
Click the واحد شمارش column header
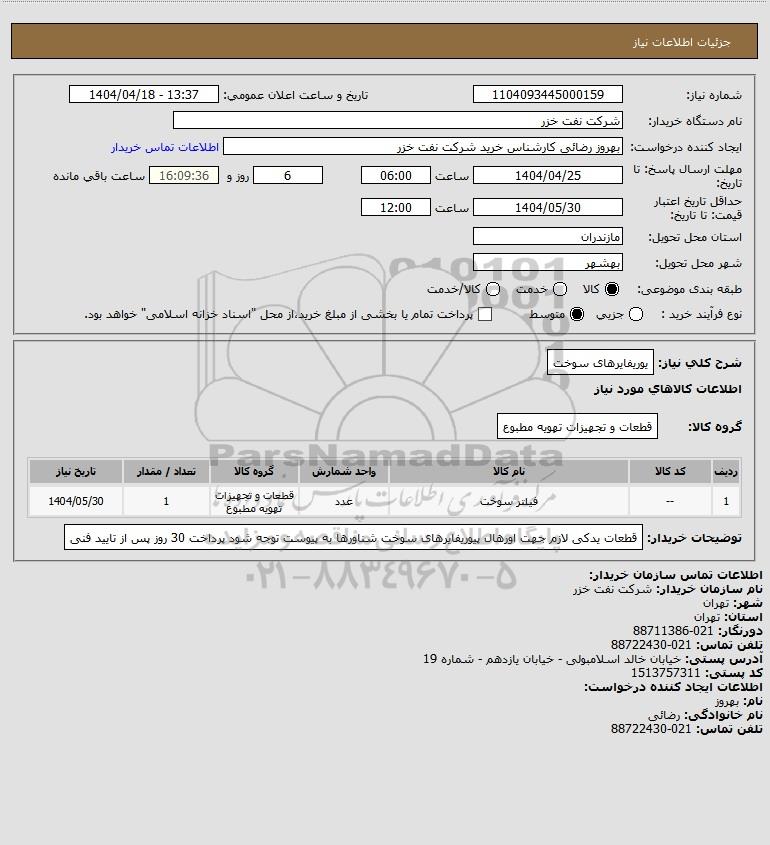(344, 472)
